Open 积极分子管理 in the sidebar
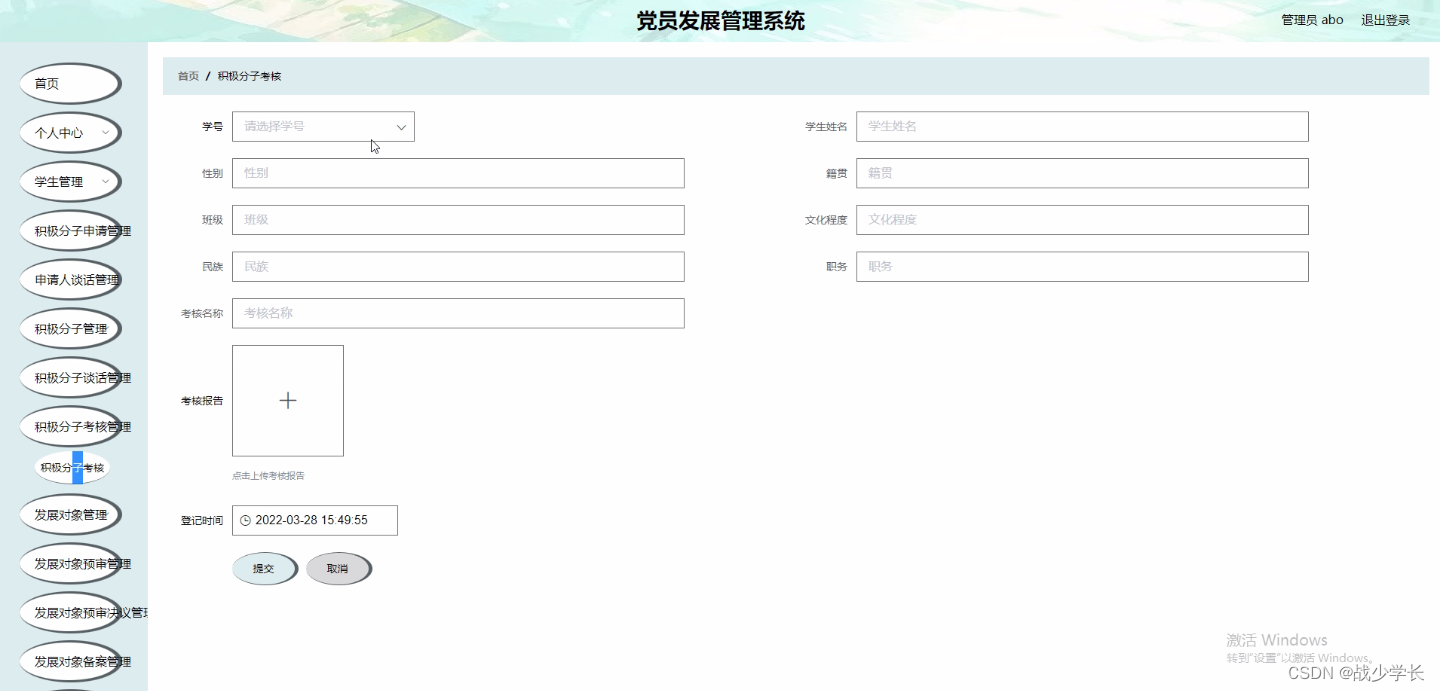1440x691 pixels. pyautogui.click(x=70, y=328)
